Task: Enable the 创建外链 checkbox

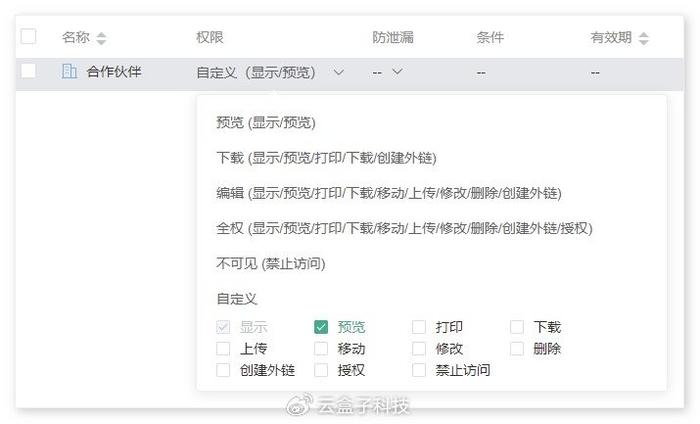Action: (223, 370)
